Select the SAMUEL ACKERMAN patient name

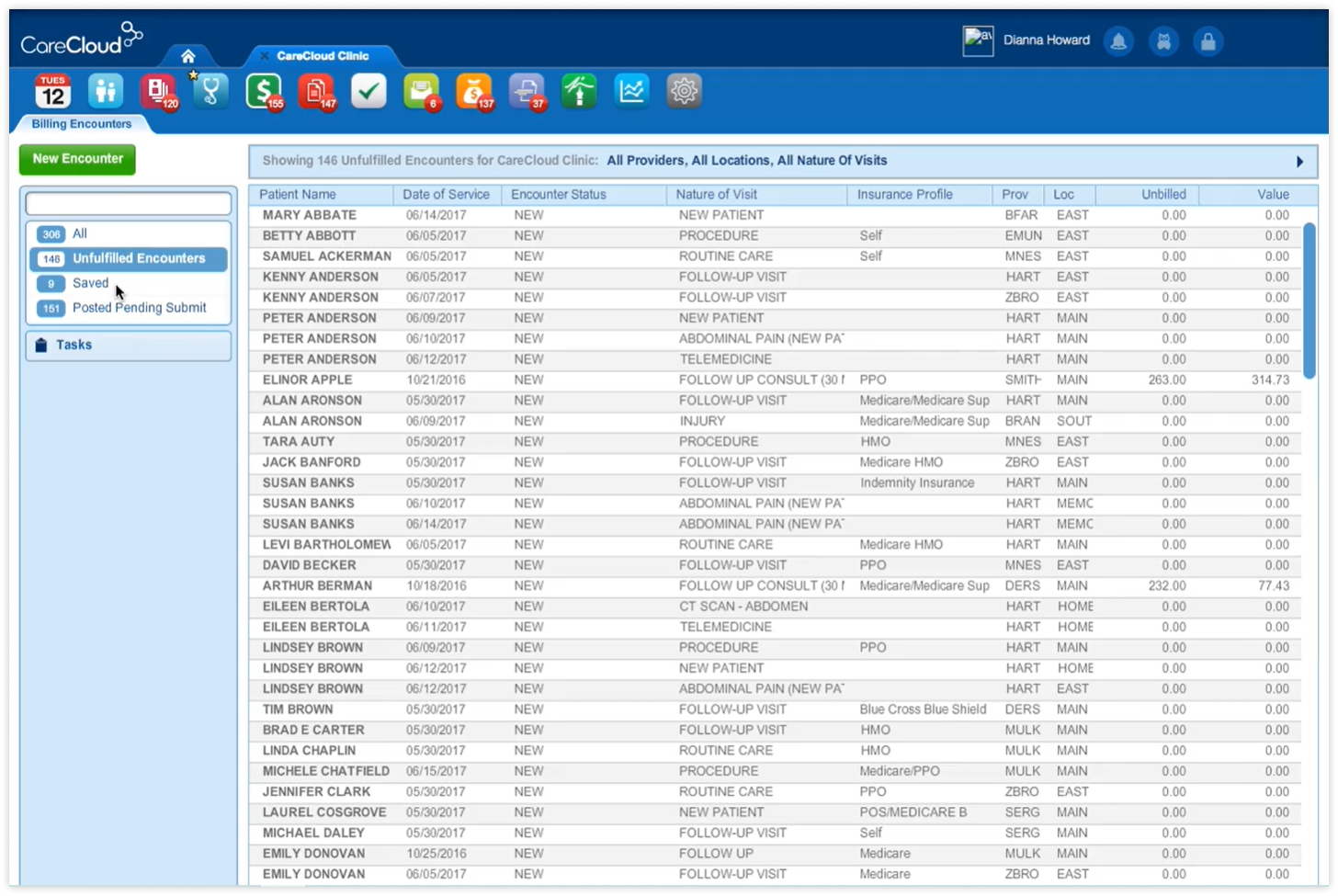pos(327,256)
